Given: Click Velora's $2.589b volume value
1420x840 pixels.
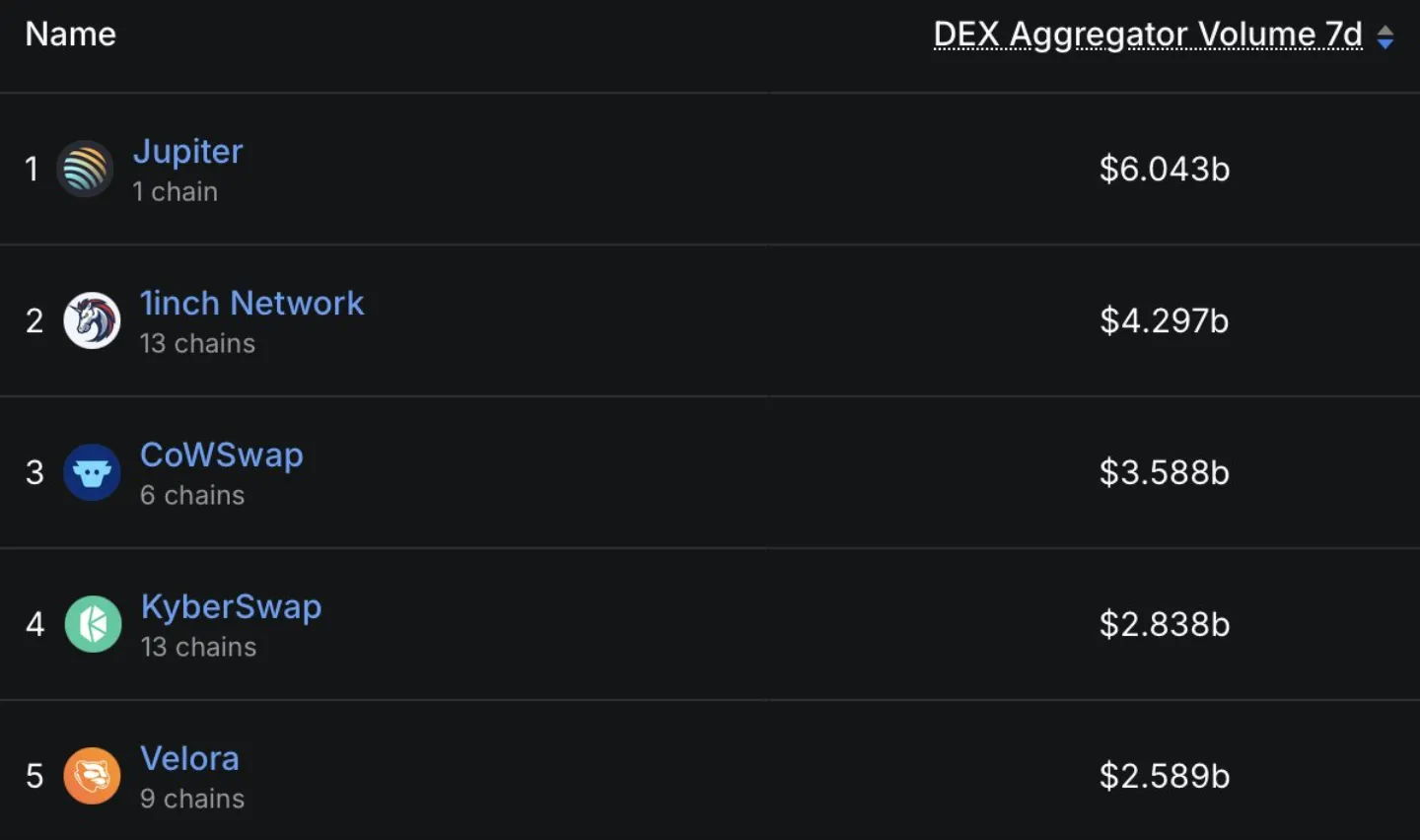Looking at the screenshot, I should (1164, 777).
